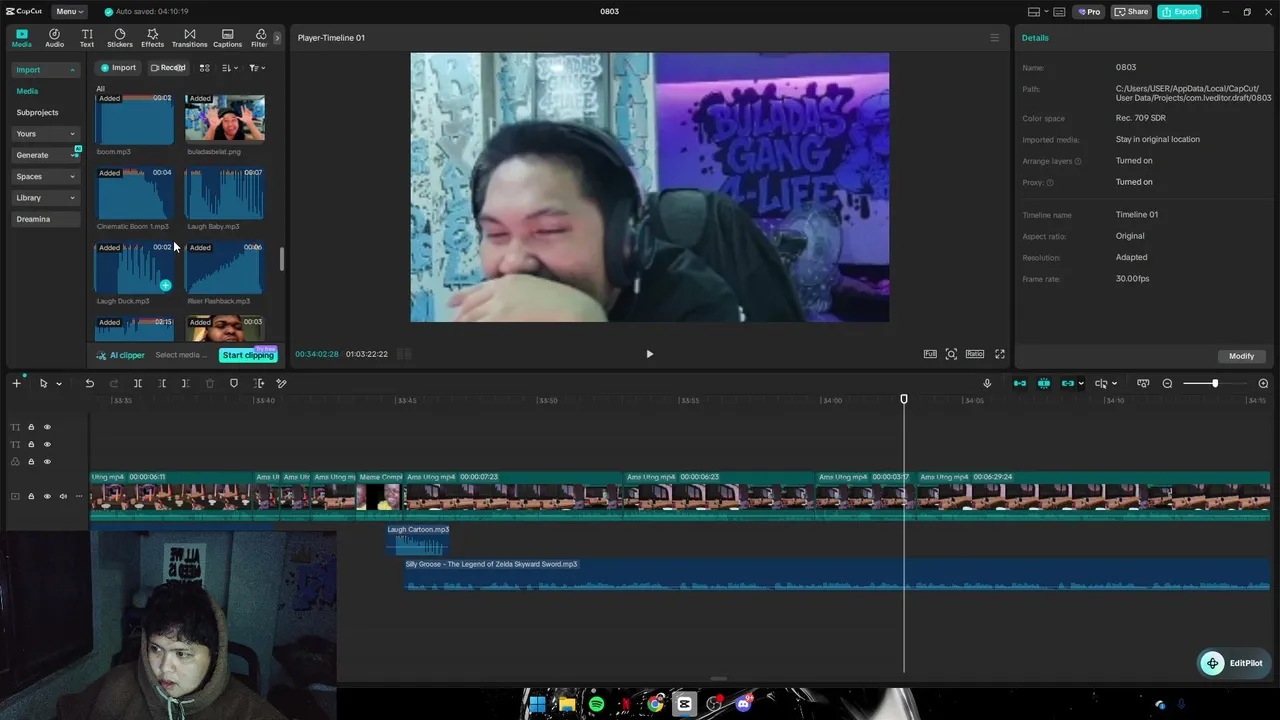Viewport: 1280px width, 720px height.
Task: Switch media panel view layout
Action: tap(204, 68)
